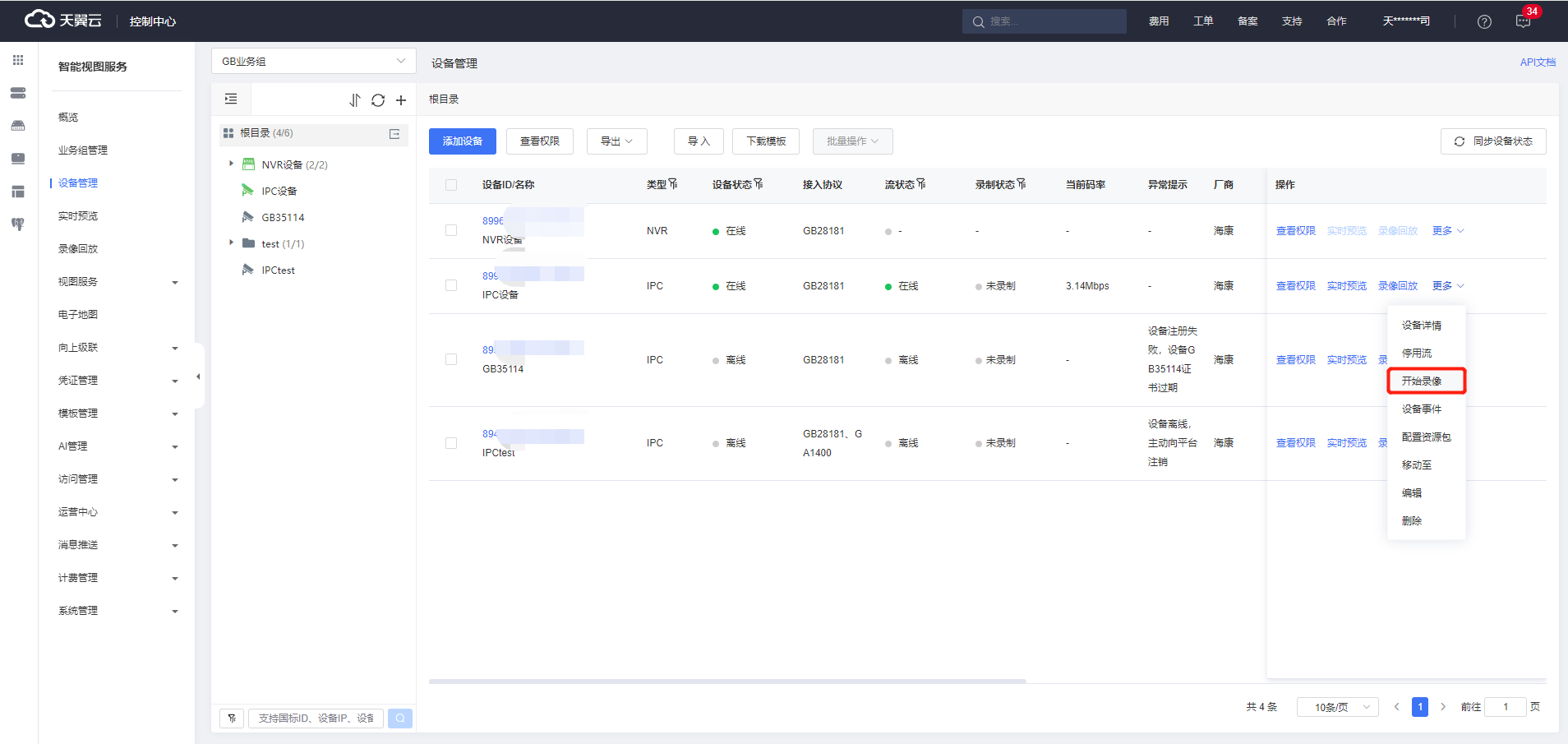Go to next page arrow
1568x744 pixels.
(1443, 707)
